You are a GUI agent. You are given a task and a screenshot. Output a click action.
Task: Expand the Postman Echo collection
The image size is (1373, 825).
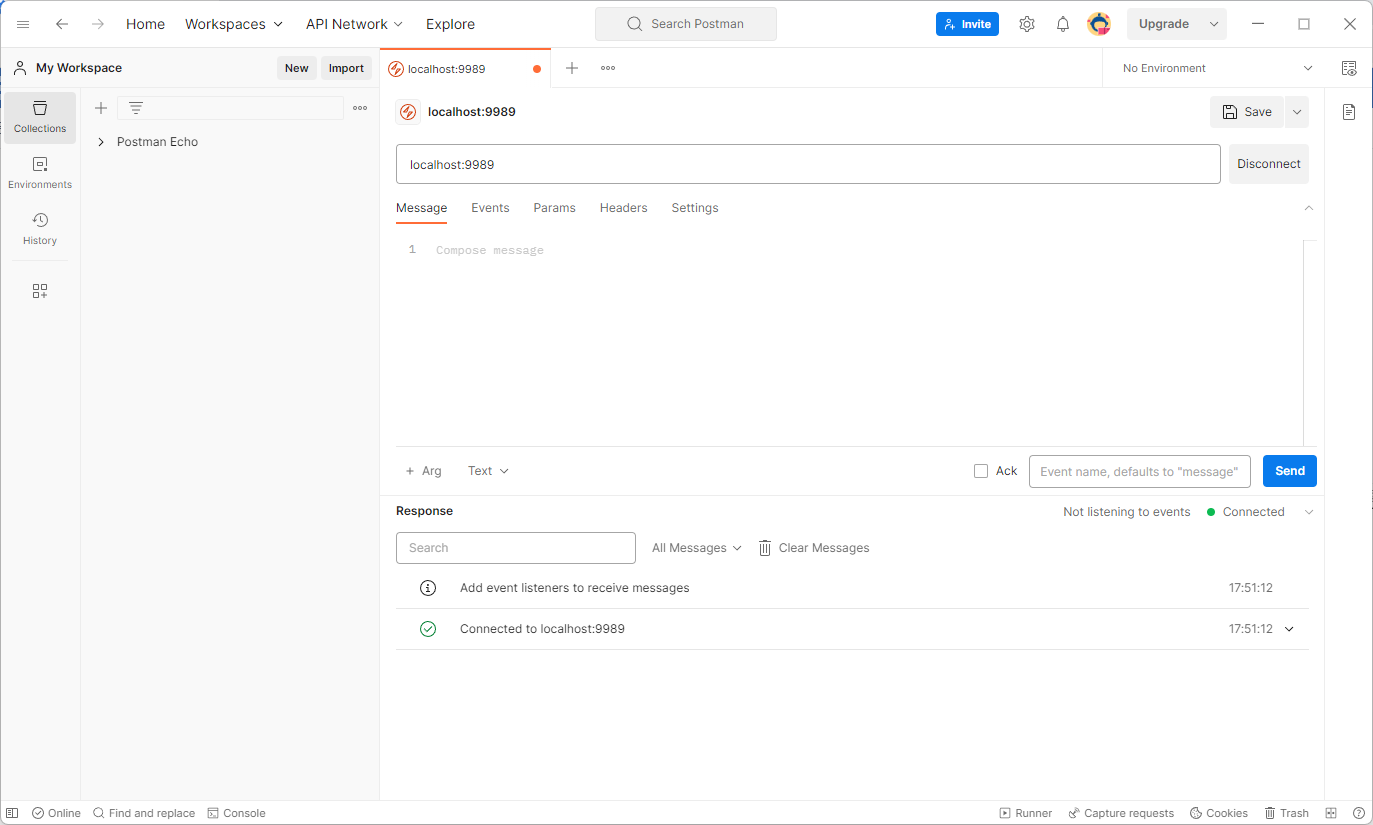101,142
